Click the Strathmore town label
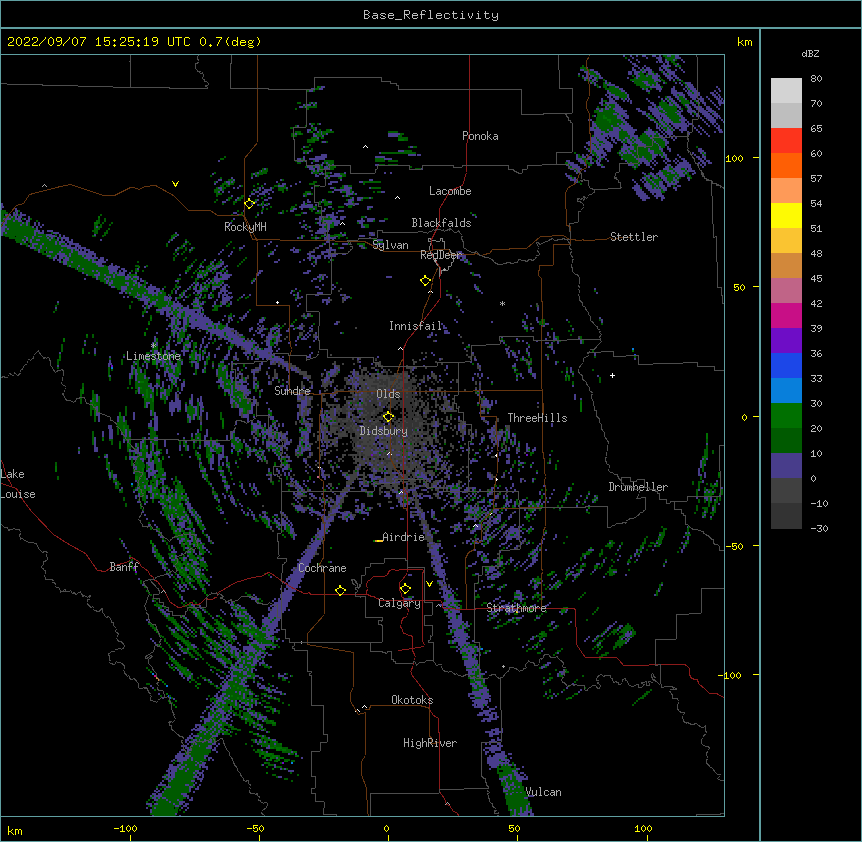 (516, 608)
